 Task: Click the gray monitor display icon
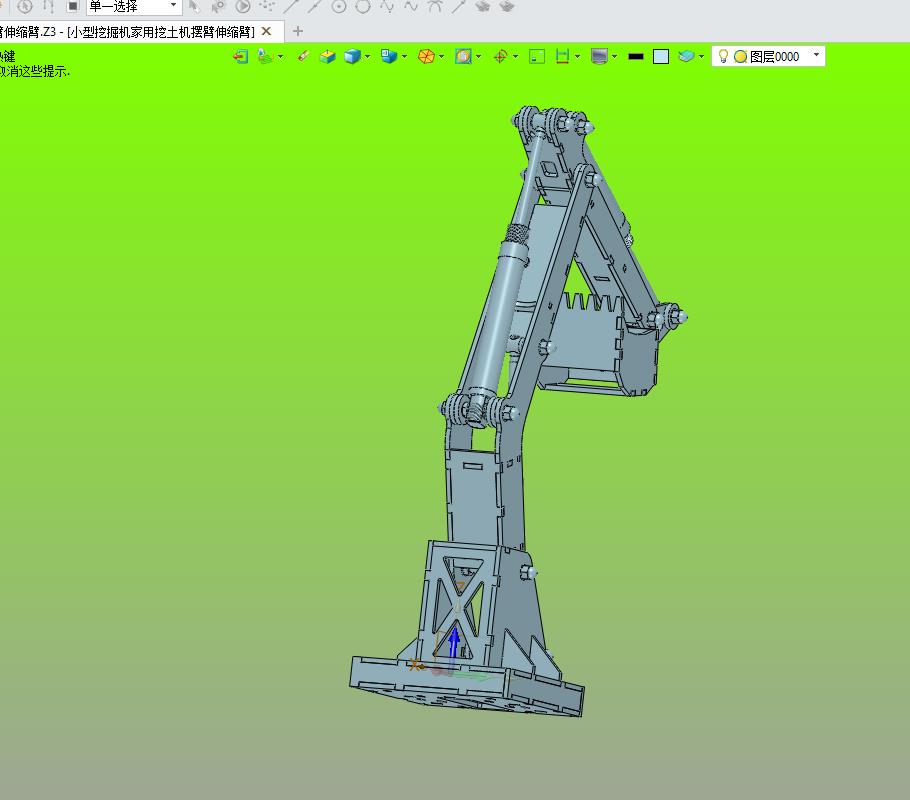[x=599, y=56]
